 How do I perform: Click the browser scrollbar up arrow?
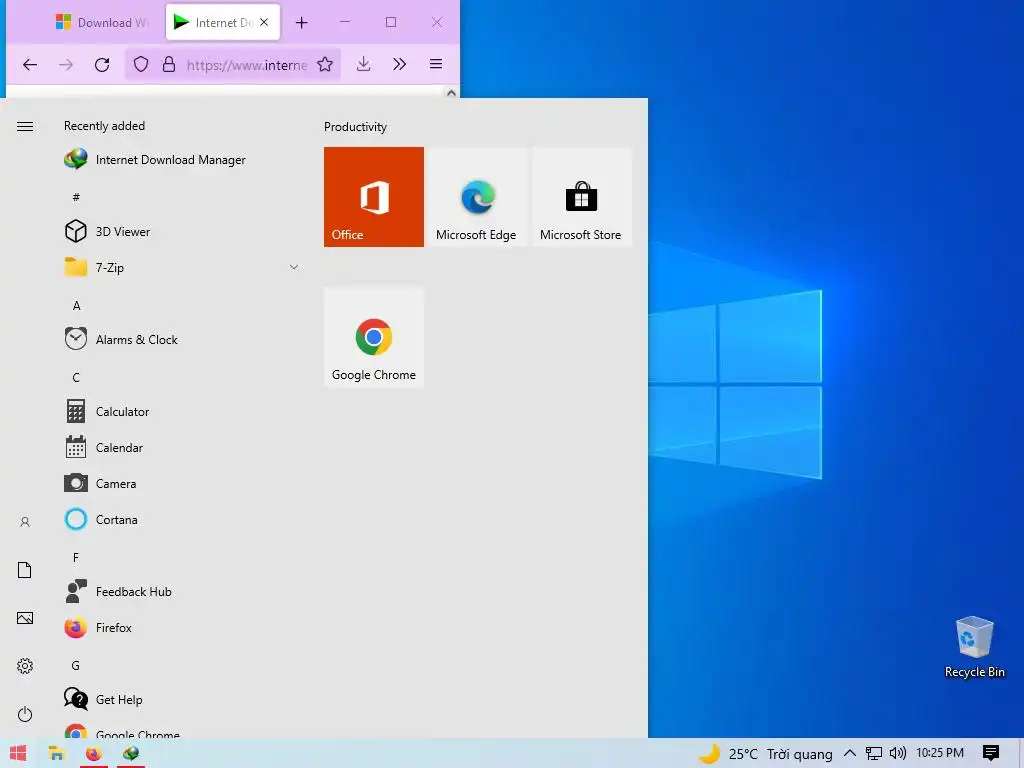point(451,93)
